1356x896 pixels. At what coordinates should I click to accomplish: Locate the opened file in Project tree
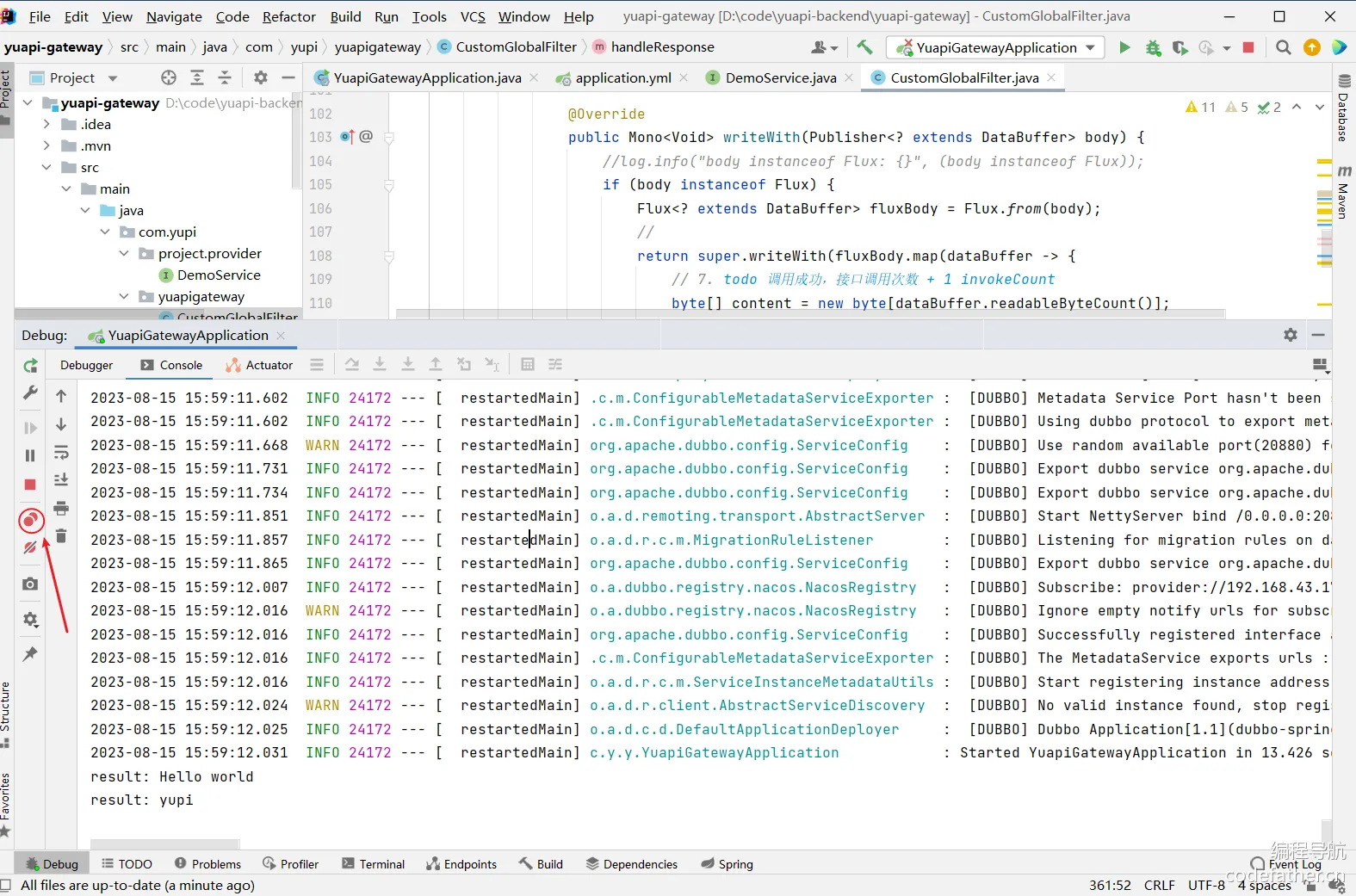point(169,77)
